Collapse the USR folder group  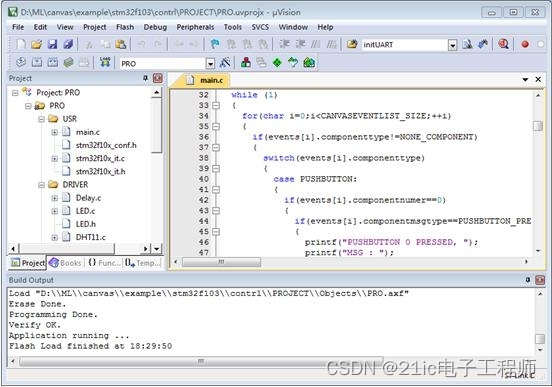tap(41, 119)
